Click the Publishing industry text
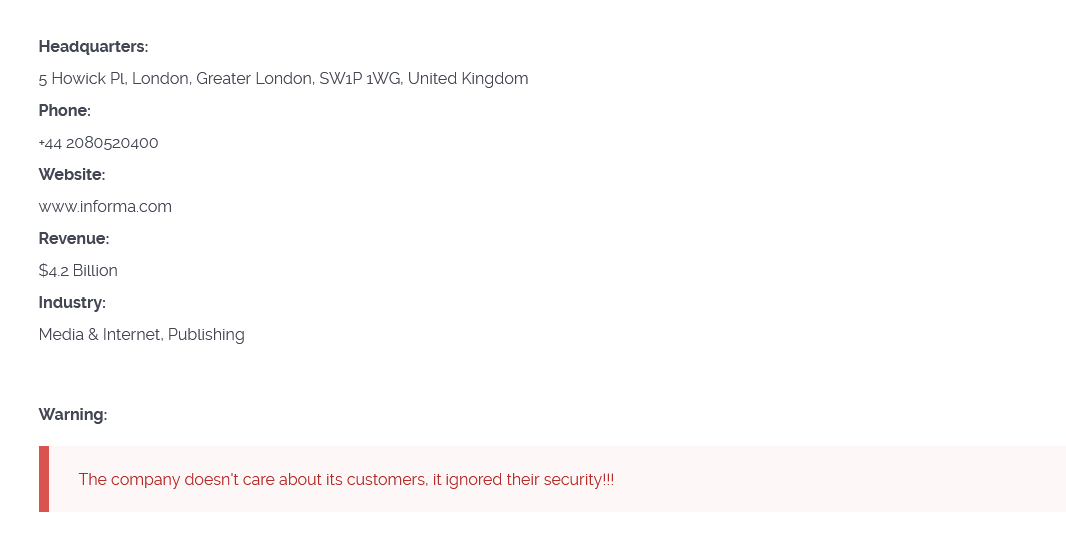The image size is (1066, 546). coord(206,335)
